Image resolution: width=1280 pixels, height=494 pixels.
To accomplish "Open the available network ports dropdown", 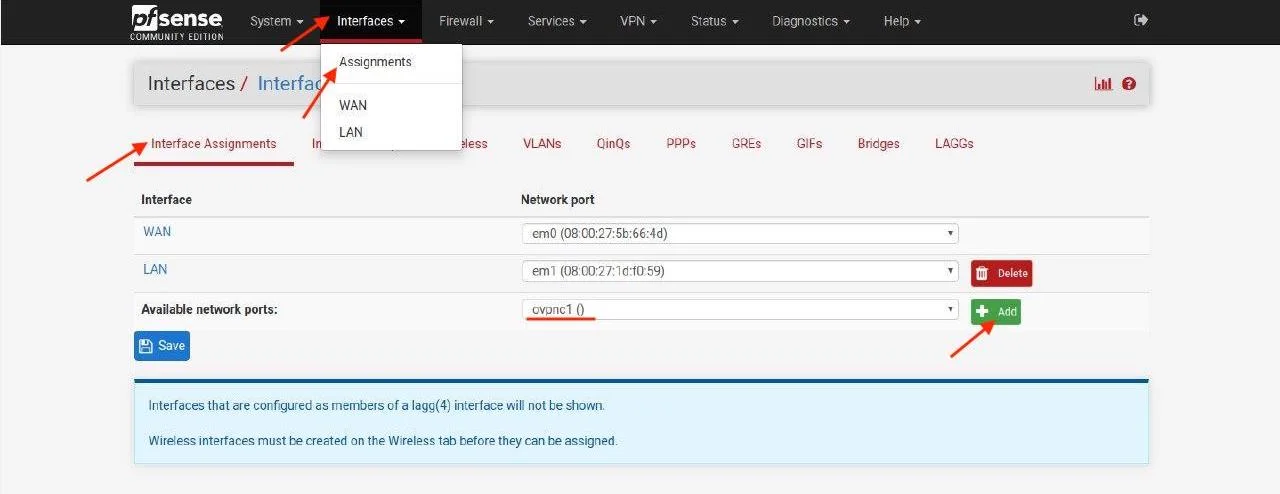I will pos(739,310).
